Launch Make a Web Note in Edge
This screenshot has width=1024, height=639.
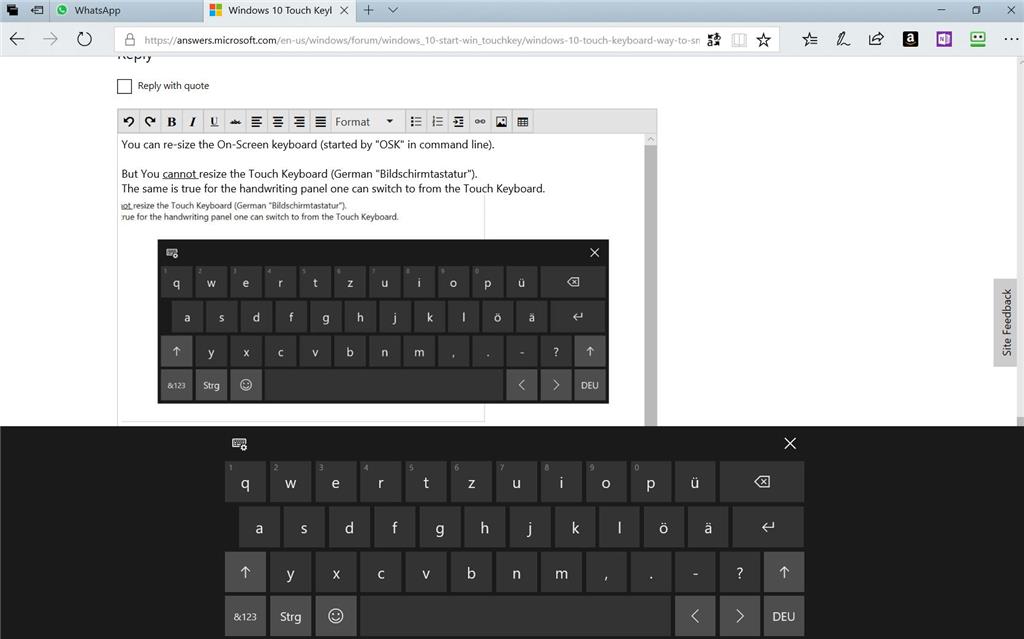(843, 39)
